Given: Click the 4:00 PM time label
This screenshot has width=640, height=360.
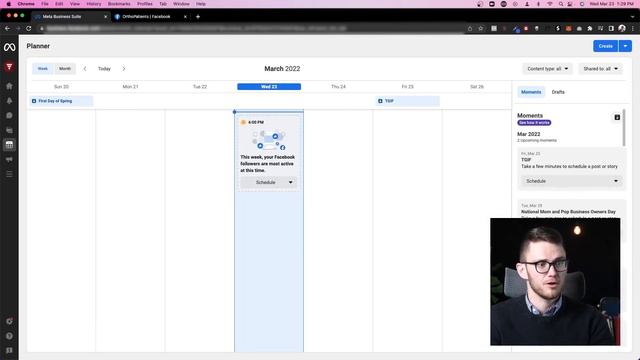Looking at the screenshot, I should pyautogui.click(x=256, y=122).
